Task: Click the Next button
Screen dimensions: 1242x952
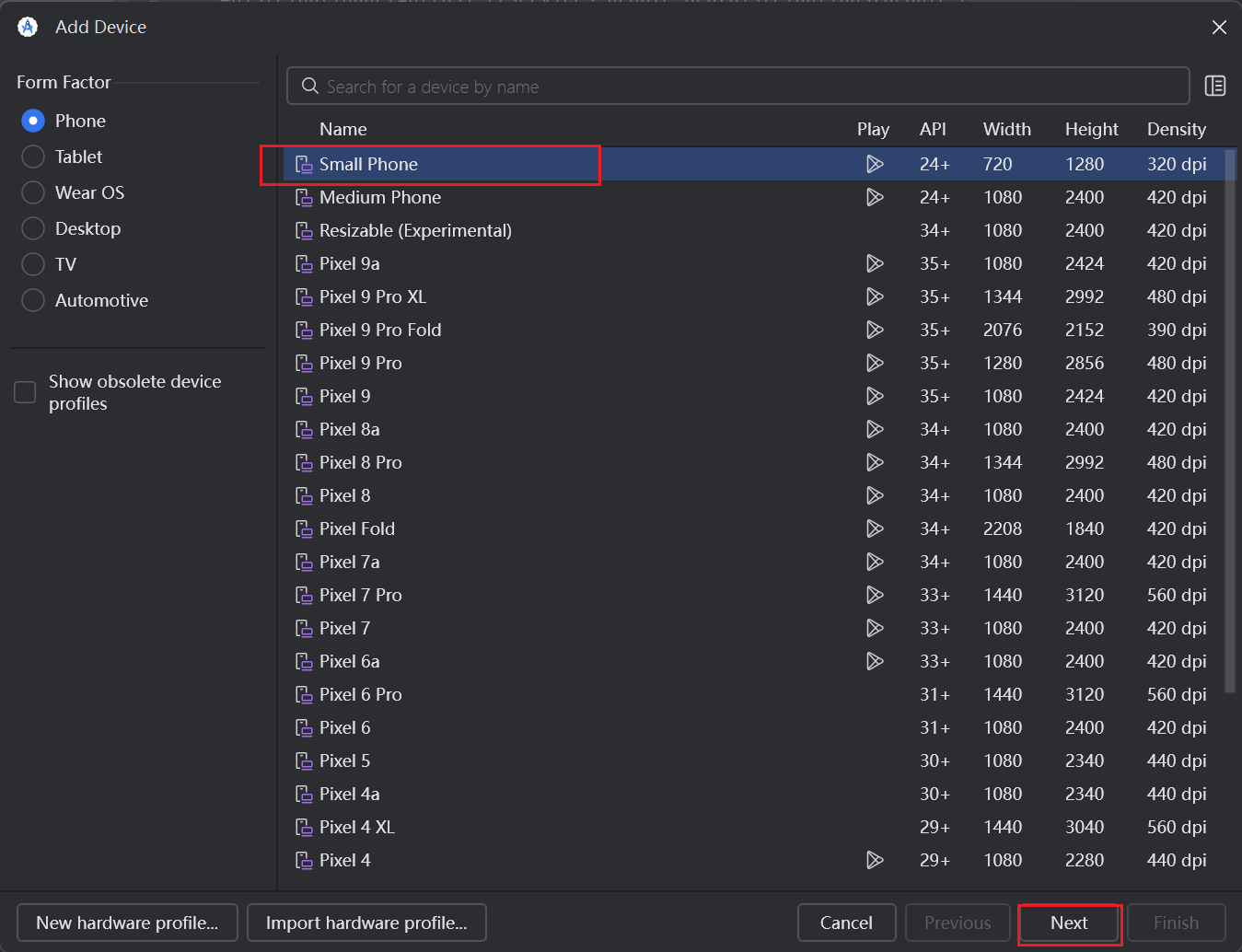Action: 1069,923
